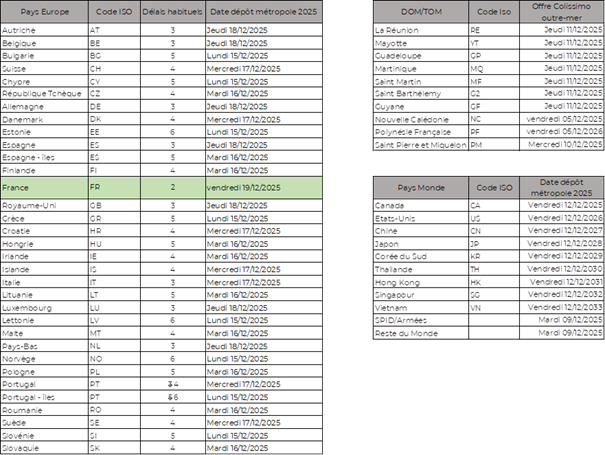Select the 'La Réunion' cell
Viewport: 605px width, 455px height.
click(421, 30)
